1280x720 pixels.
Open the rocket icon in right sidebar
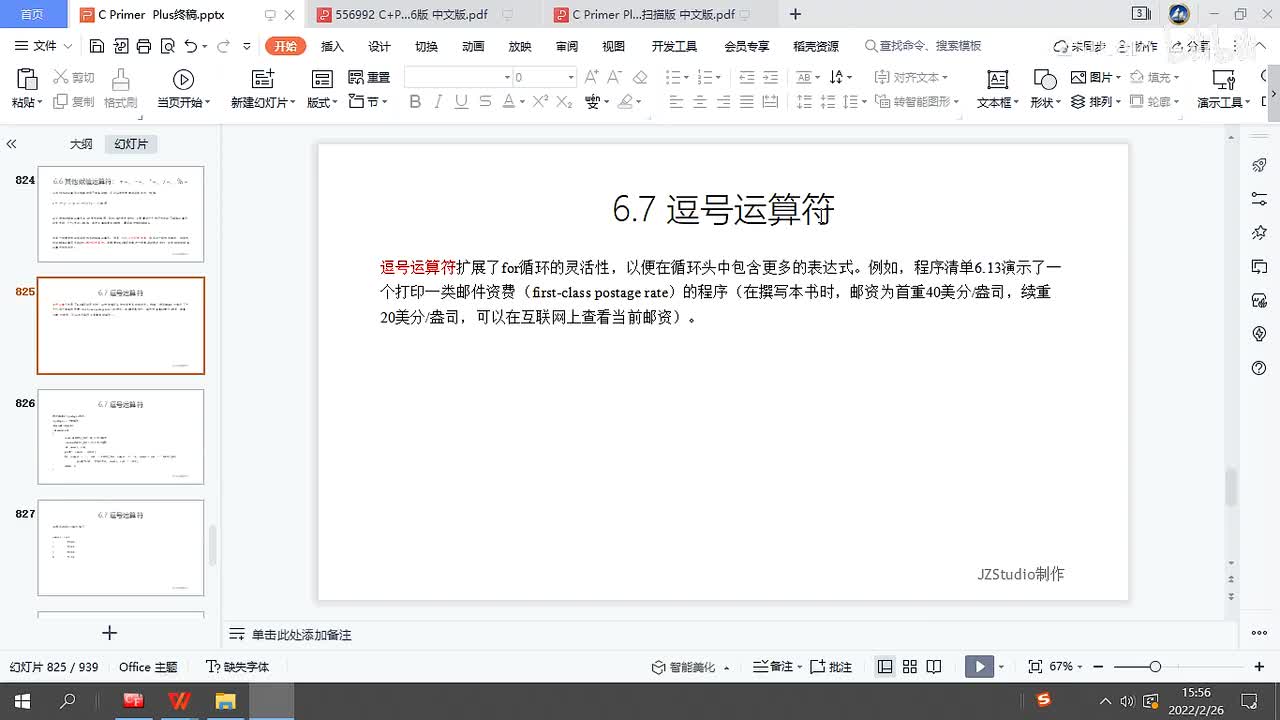point(1259,165)
